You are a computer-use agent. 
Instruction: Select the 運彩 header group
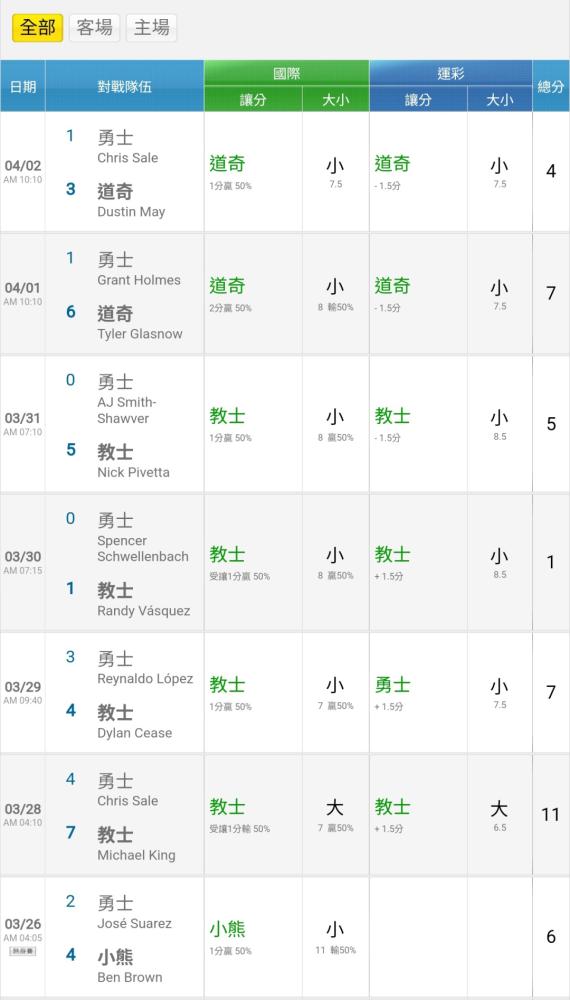(450, 73)
